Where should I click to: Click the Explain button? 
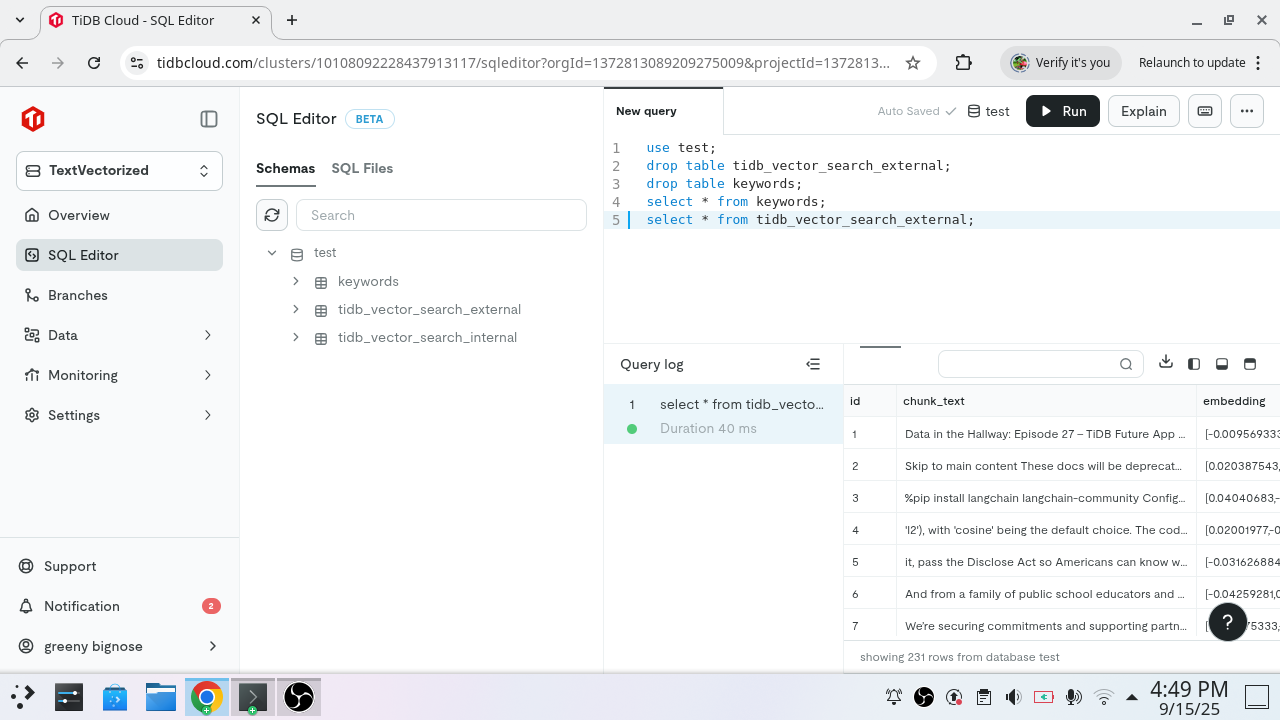tap(1144, 111)
